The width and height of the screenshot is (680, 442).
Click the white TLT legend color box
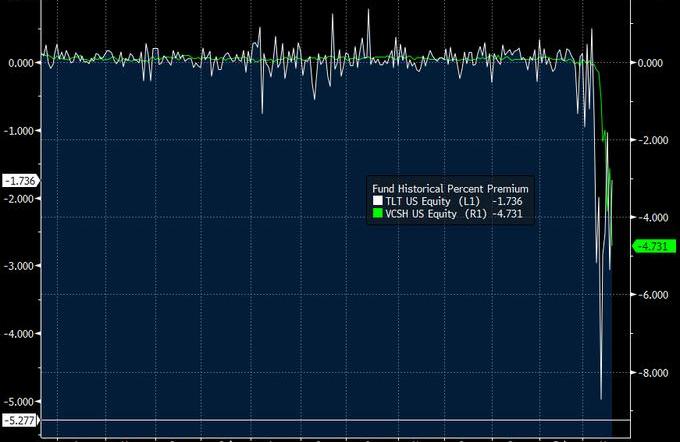377,200
